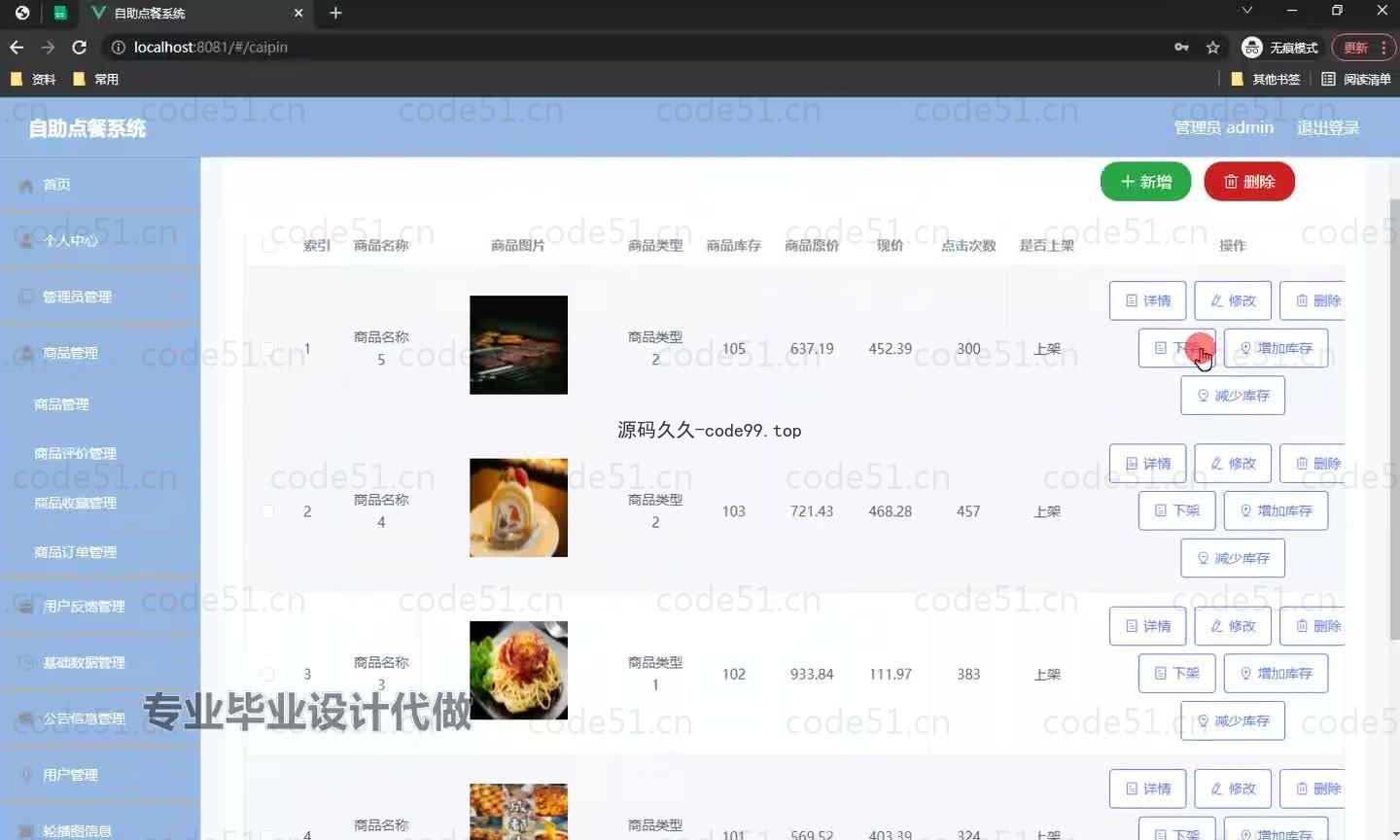Click 增加库存 for 商品名称 5
This screenshot has width=1400, height=840.
click(x=1276, y=348)
